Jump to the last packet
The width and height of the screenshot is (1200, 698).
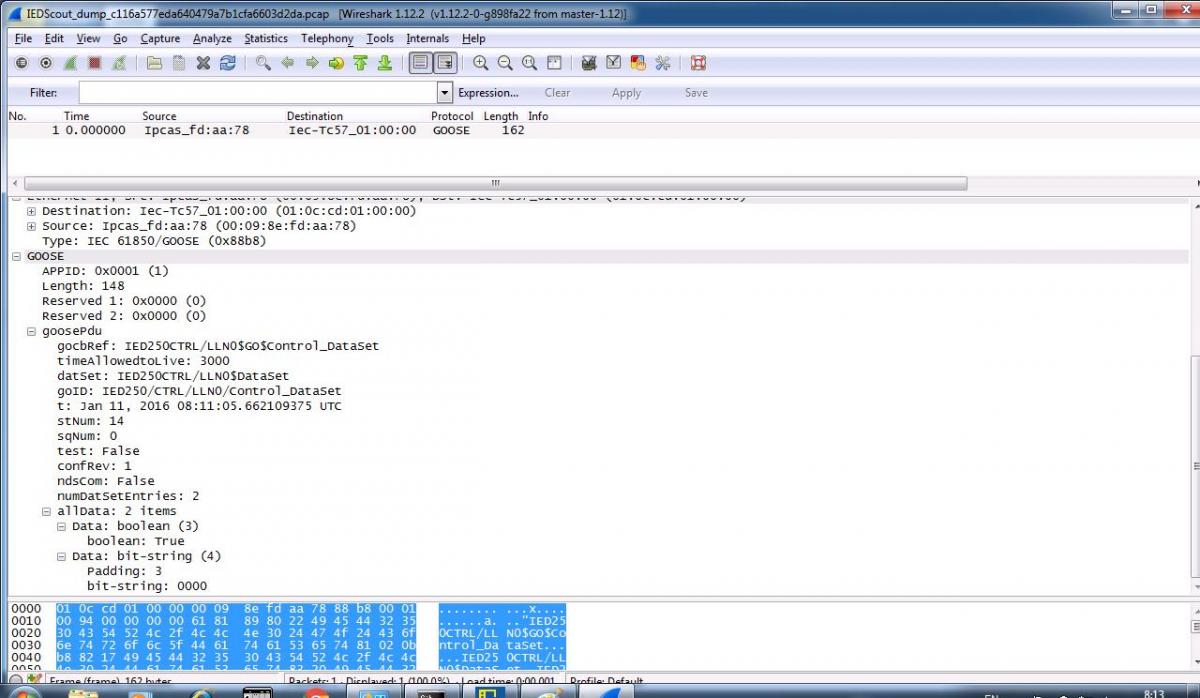pos(384,63)
